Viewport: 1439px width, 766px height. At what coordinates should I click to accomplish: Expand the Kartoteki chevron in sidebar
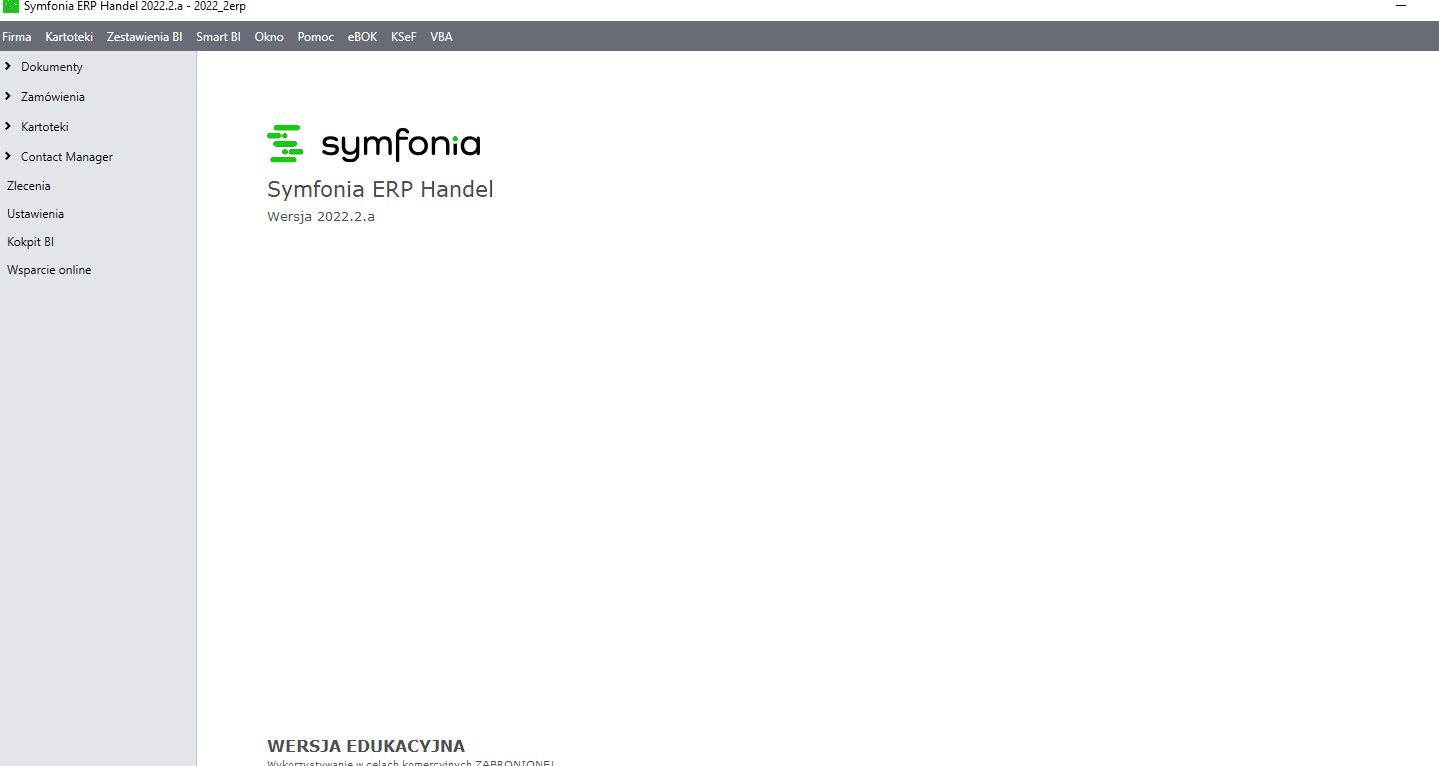(8, 127)
